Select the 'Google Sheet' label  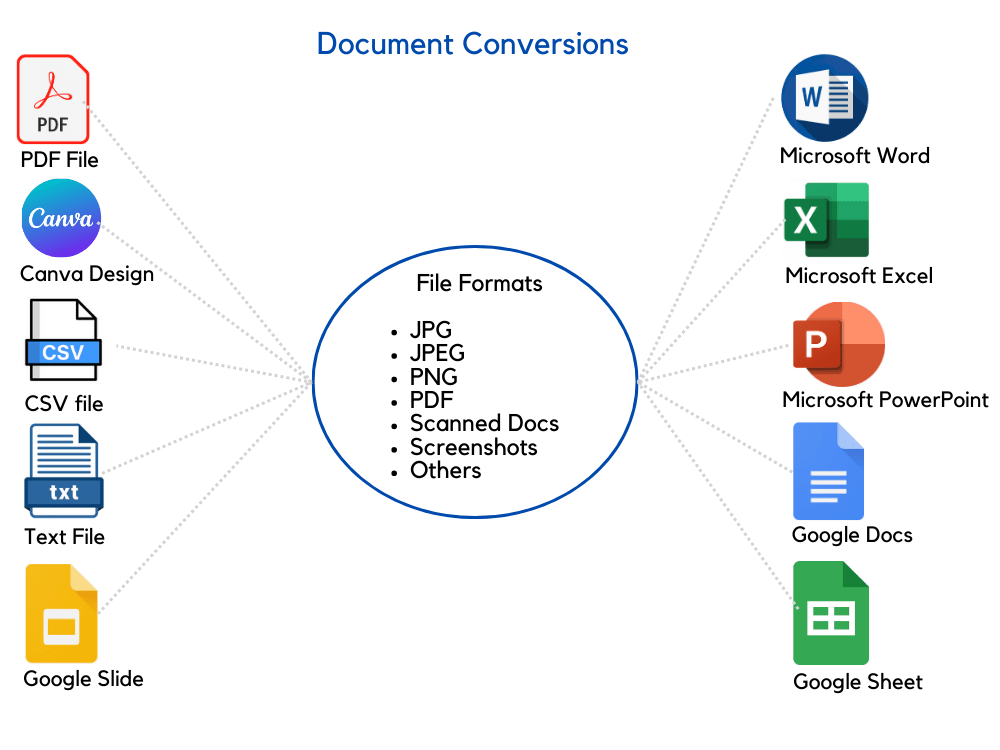858,682
